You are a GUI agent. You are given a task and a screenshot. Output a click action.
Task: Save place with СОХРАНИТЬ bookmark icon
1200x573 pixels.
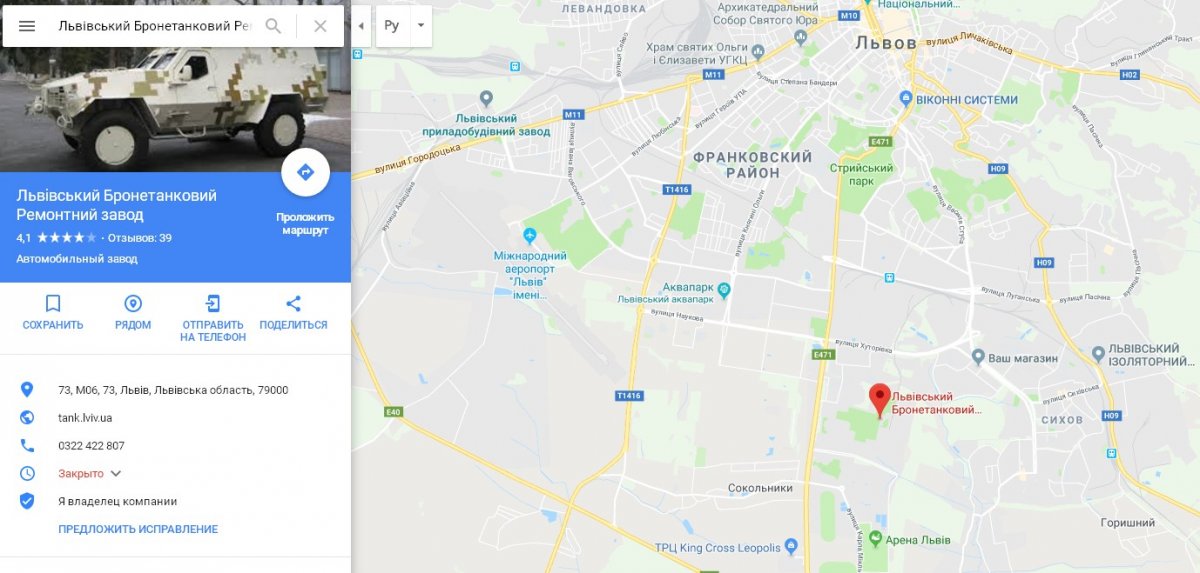53,312
